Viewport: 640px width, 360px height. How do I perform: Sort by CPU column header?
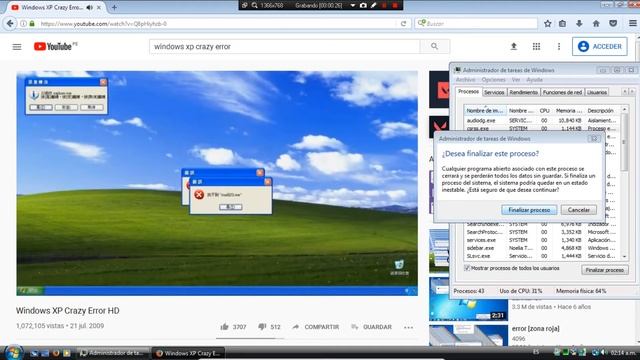pyautogui.click(x=544, y=111)
